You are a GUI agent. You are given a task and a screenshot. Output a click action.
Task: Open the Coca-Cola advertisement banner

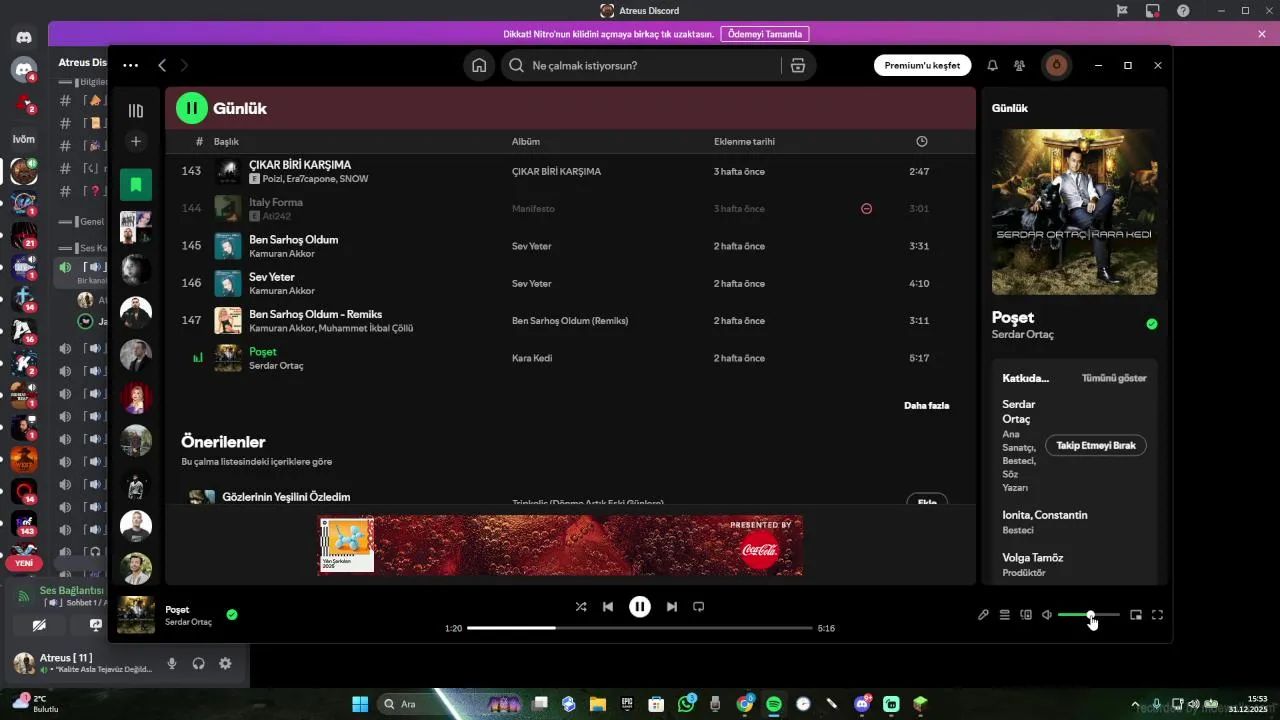click(x=560, y=545)
